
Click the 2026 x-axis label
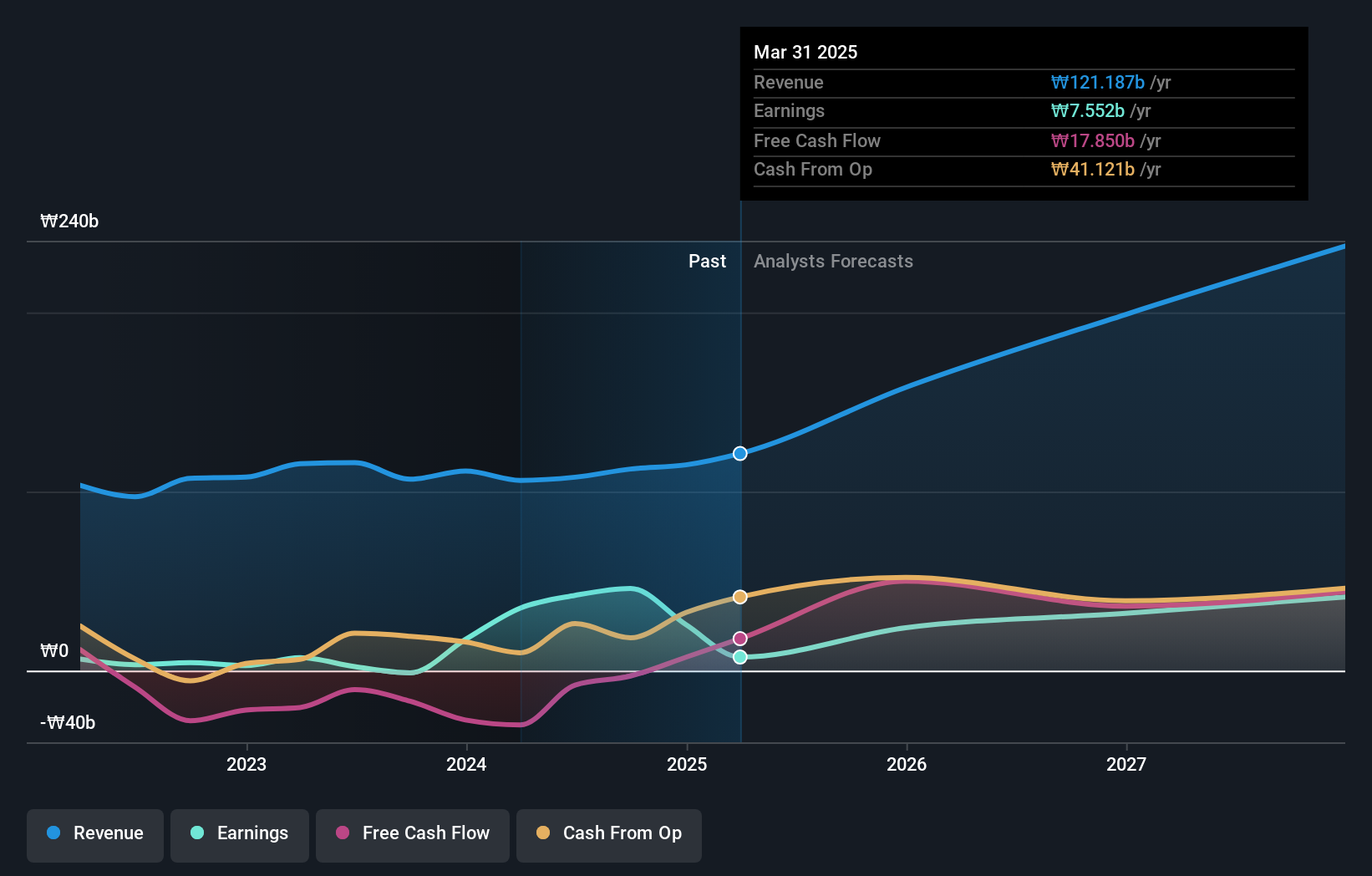coord(907,764)
